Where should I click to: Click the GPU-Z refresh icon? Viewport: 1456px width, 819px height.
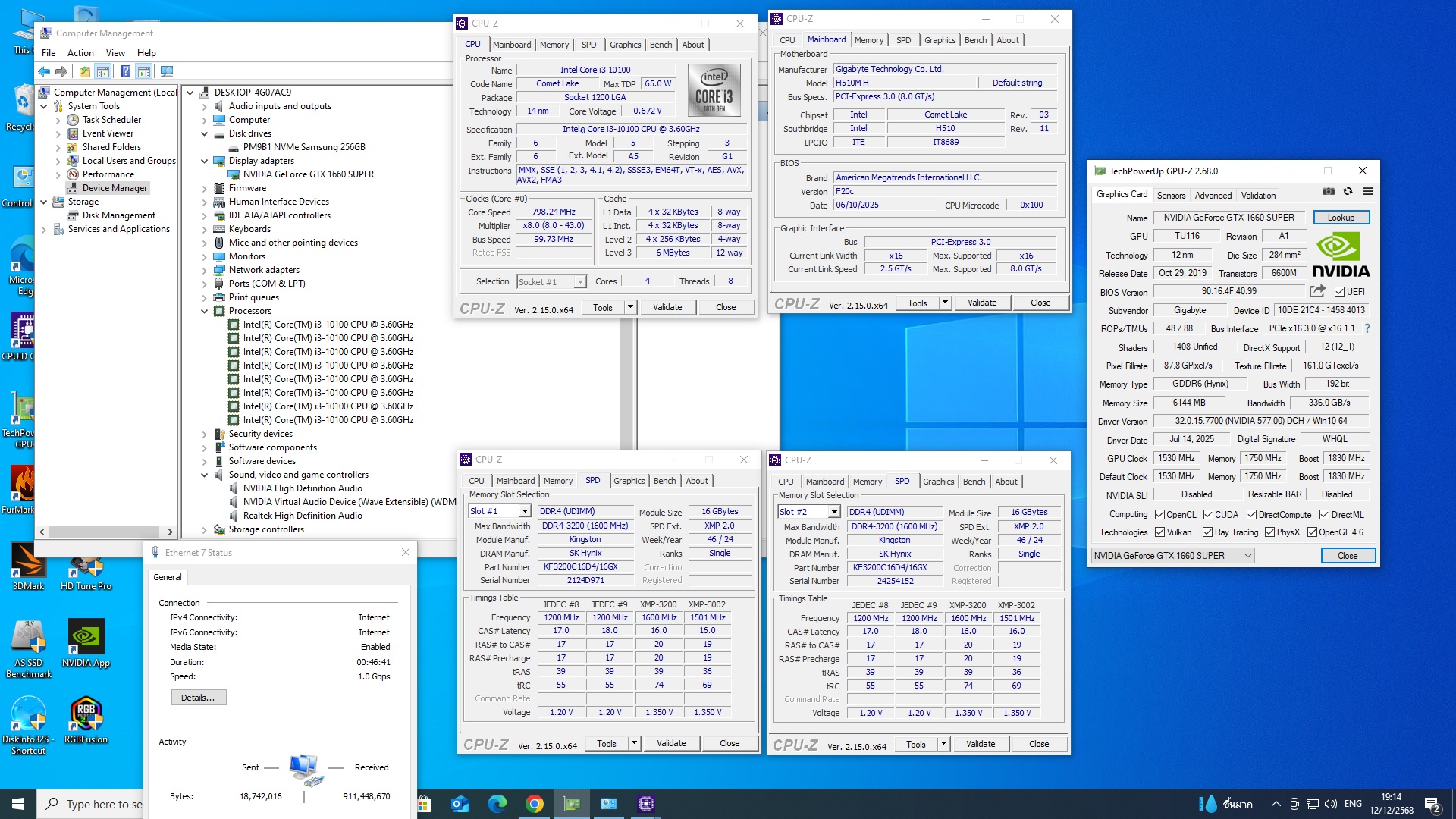click(x=1348, y=192)
